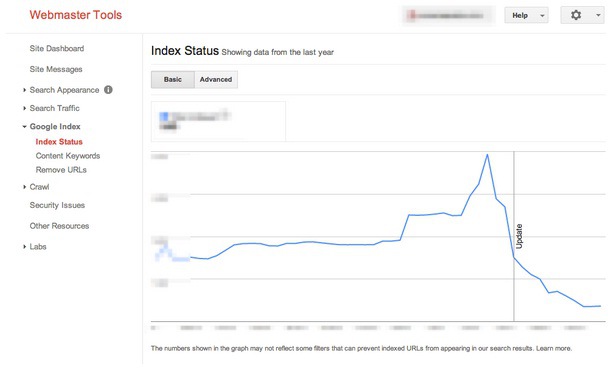This screenshot has height=370, width=611.
Task: Expand the Crawl section arrow
Action: click(x=24, y=187)
